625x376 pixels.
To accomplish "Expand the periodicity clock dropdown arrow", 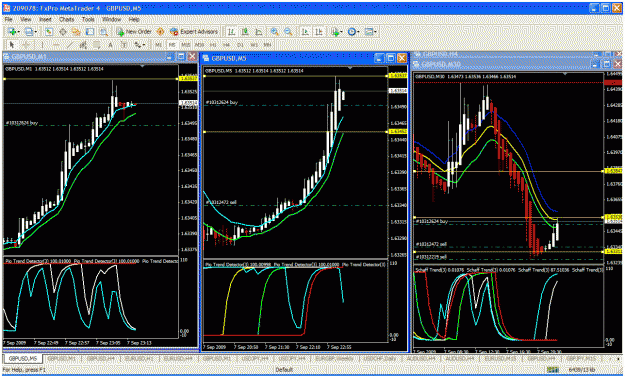I will coord(358,32).
